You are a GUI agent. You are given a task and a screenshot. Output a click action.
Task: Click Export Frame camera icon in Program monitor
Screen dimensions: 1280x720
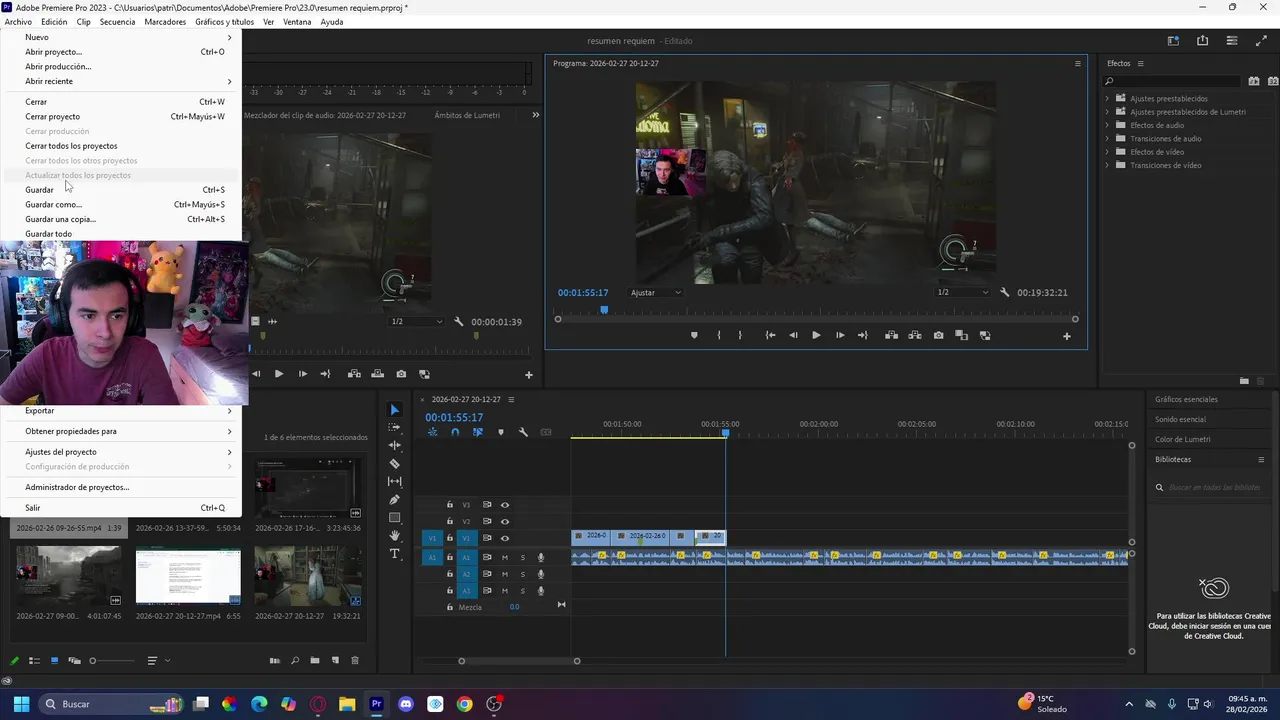pyautogui.click(x=938, y=336)
